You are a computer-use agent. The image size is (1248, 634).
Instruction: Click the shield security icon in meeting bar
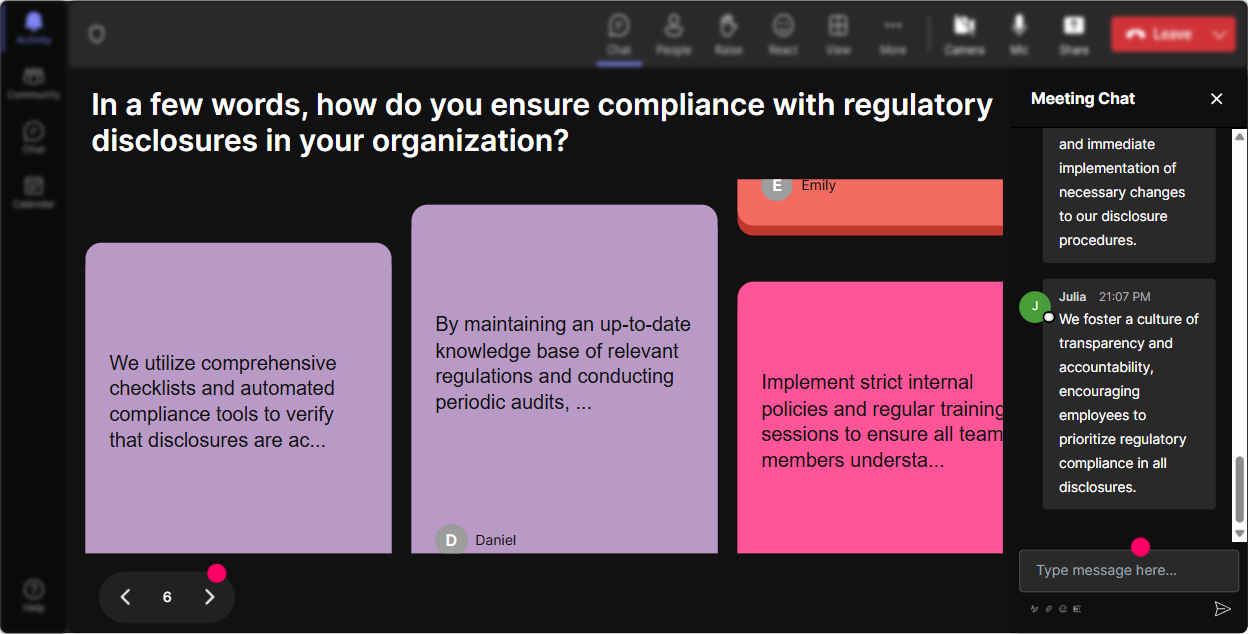pyautogui.click(x=96, y=34)
